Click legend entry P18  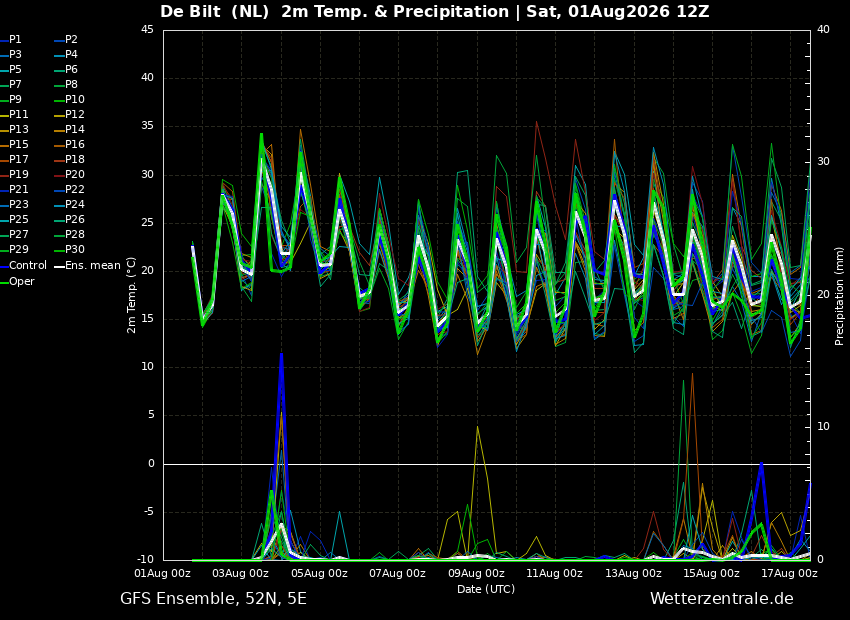pyautogui.click(x=70, y=160)
